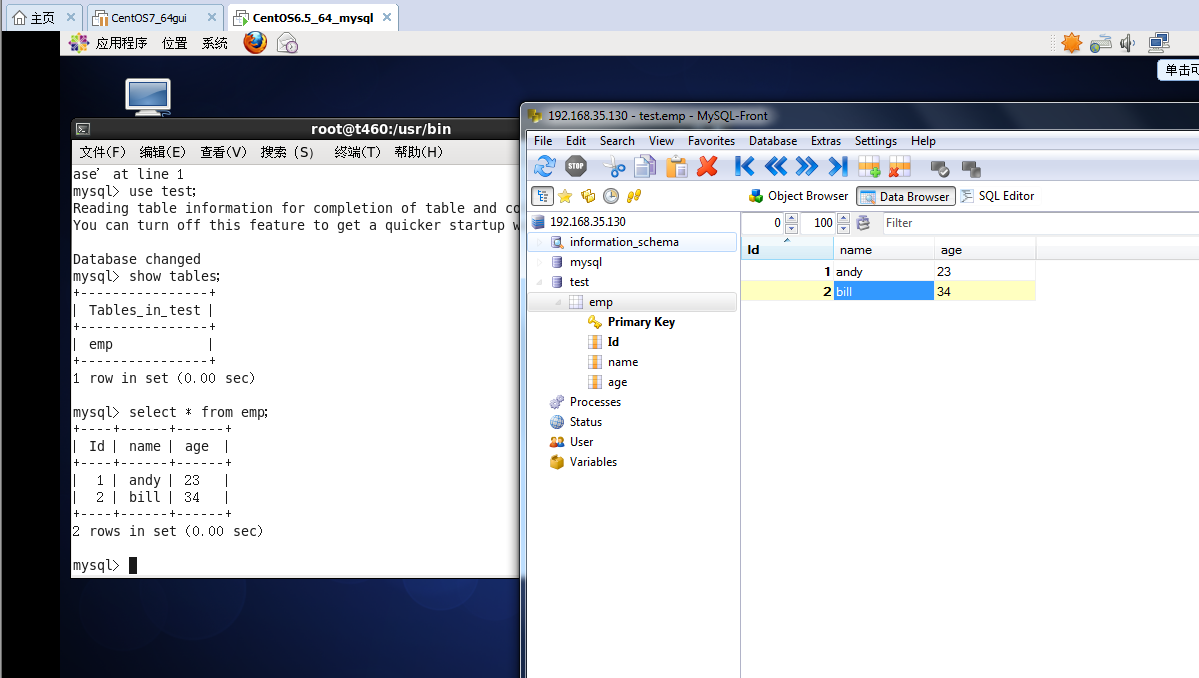Click the red X Delete icon
Image resolution: width=1199 pixels, height=678 pixels.
pyautogui.click(x=707, y=166)
